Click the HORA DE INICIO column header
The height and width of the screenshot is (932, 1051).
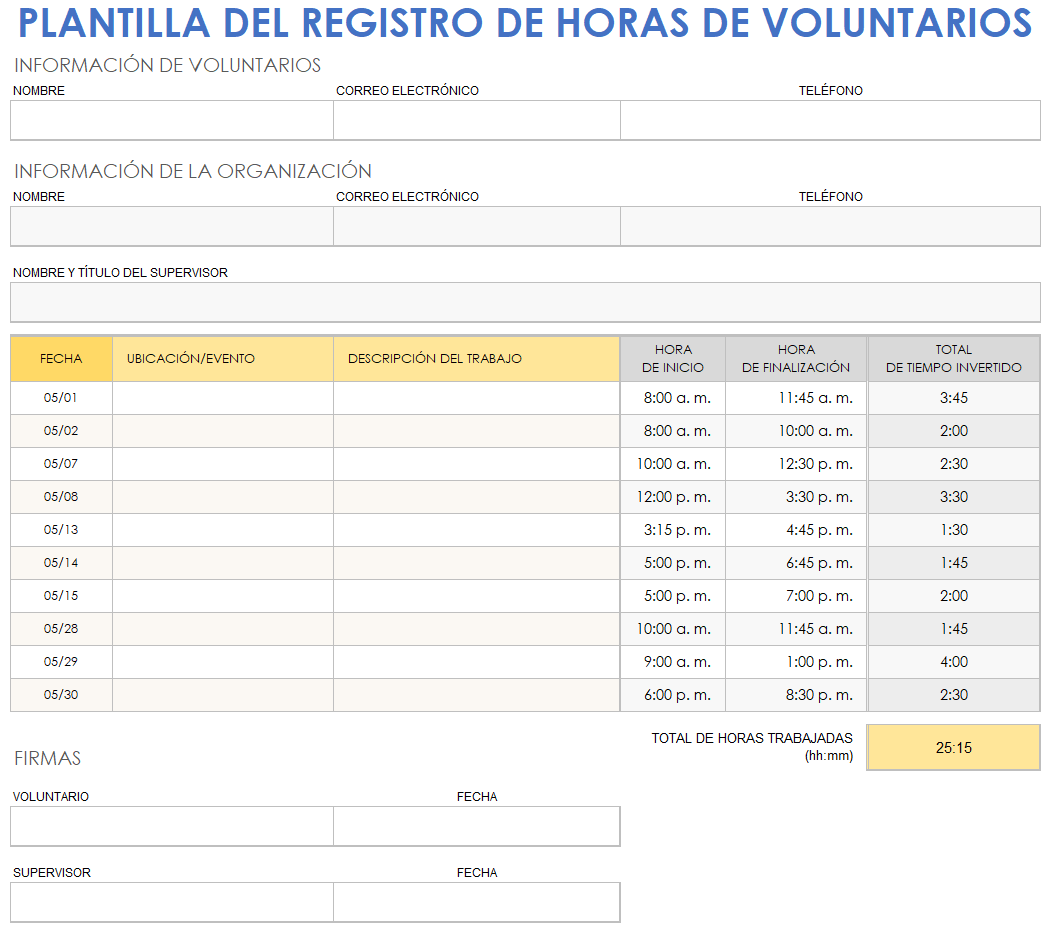click(672, 359)
